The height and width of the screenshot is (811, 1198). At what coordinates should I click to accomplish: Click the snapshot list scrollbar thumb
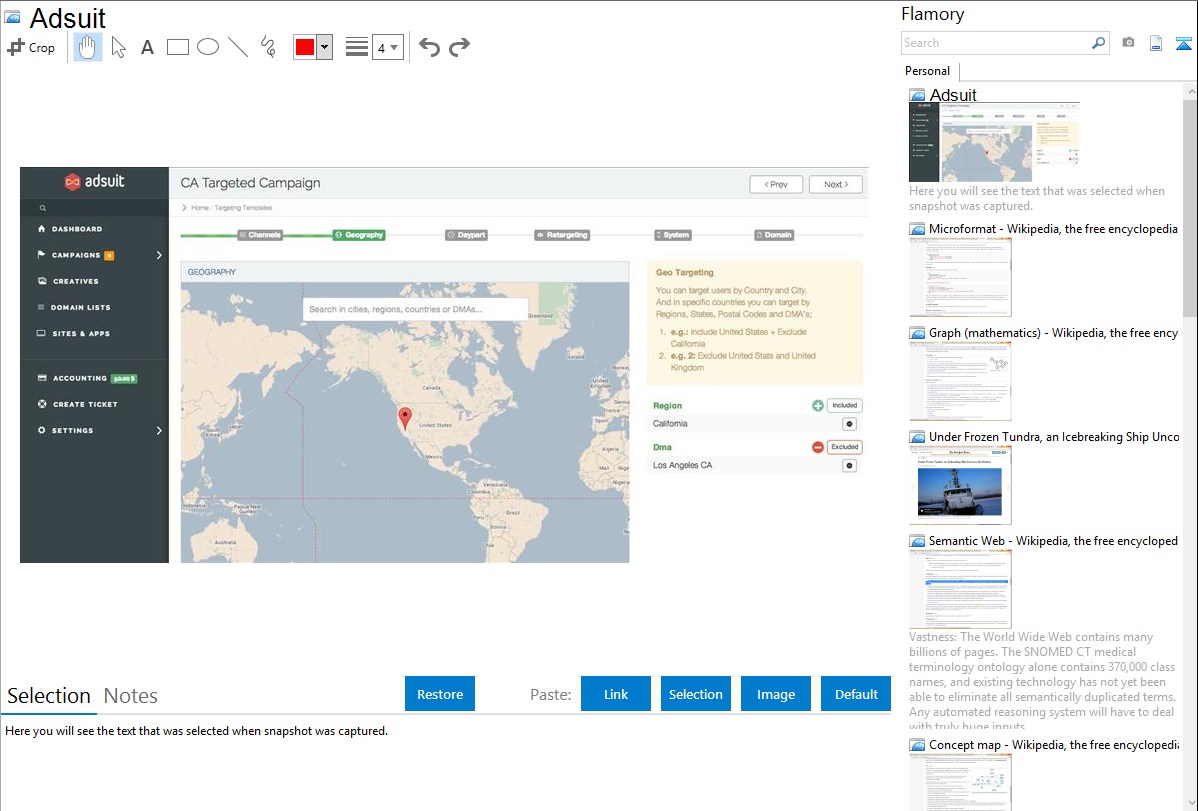[1190, 206]
